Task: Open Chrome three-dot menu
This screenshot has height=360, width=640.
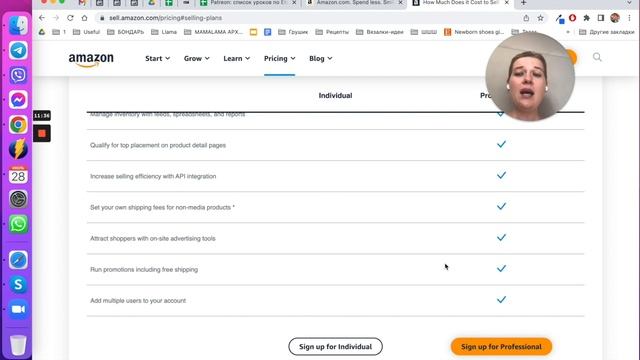Action: [629, 18]
